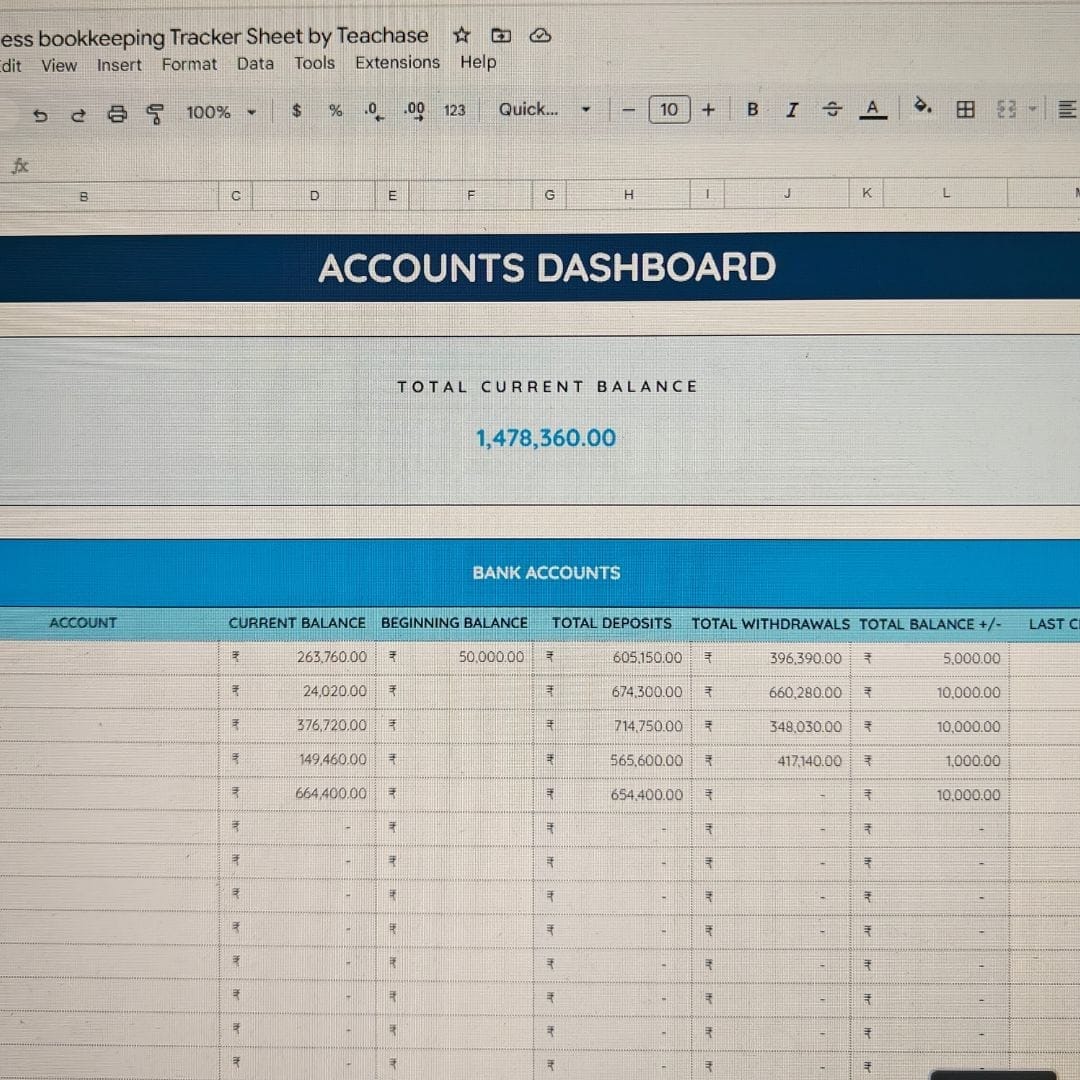This screenshot has height=1080, width=1080.
Task: Open the 123 number format menu
Action: pyautogui.click(x=454, y=110)
